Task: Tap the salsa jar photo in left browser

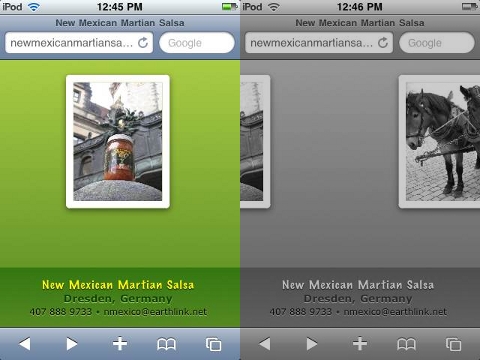Action: click(x=118, y=142)
